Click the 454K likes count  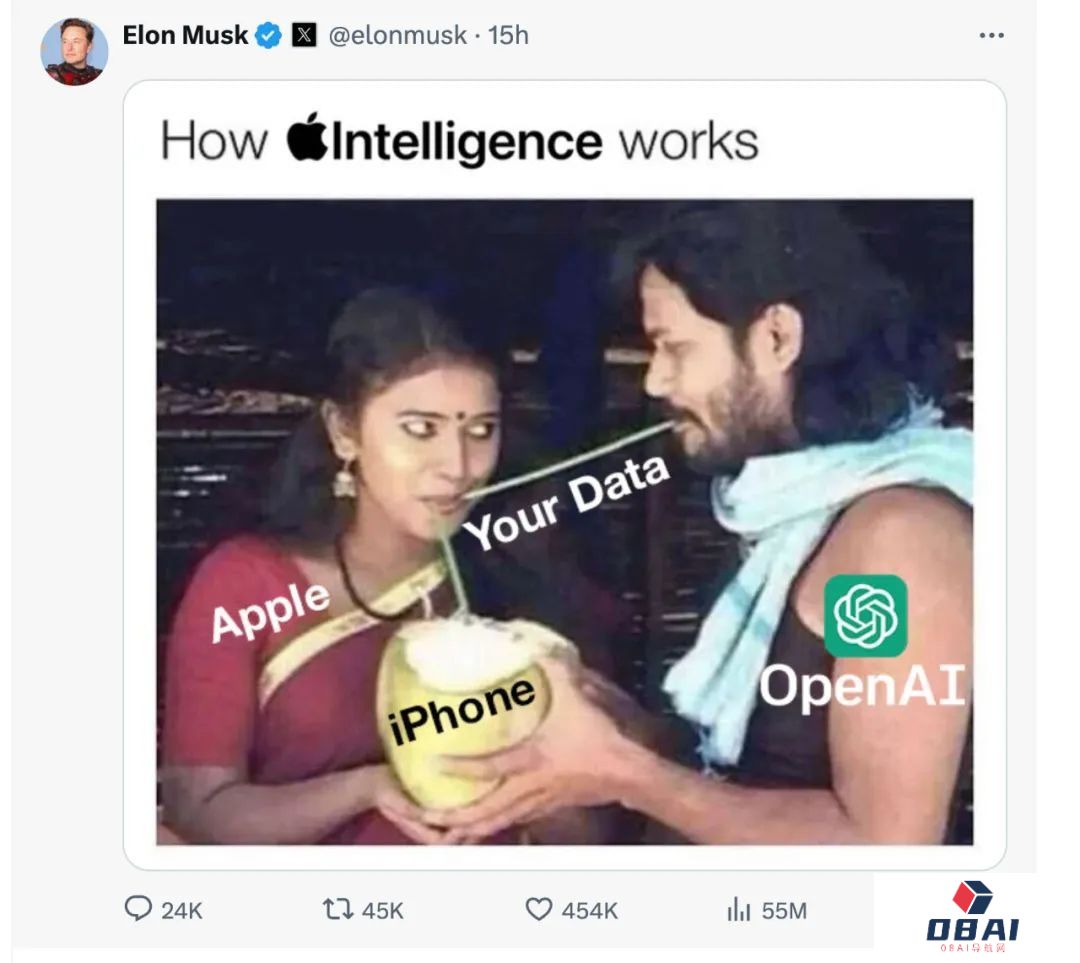tap(590, 911)
